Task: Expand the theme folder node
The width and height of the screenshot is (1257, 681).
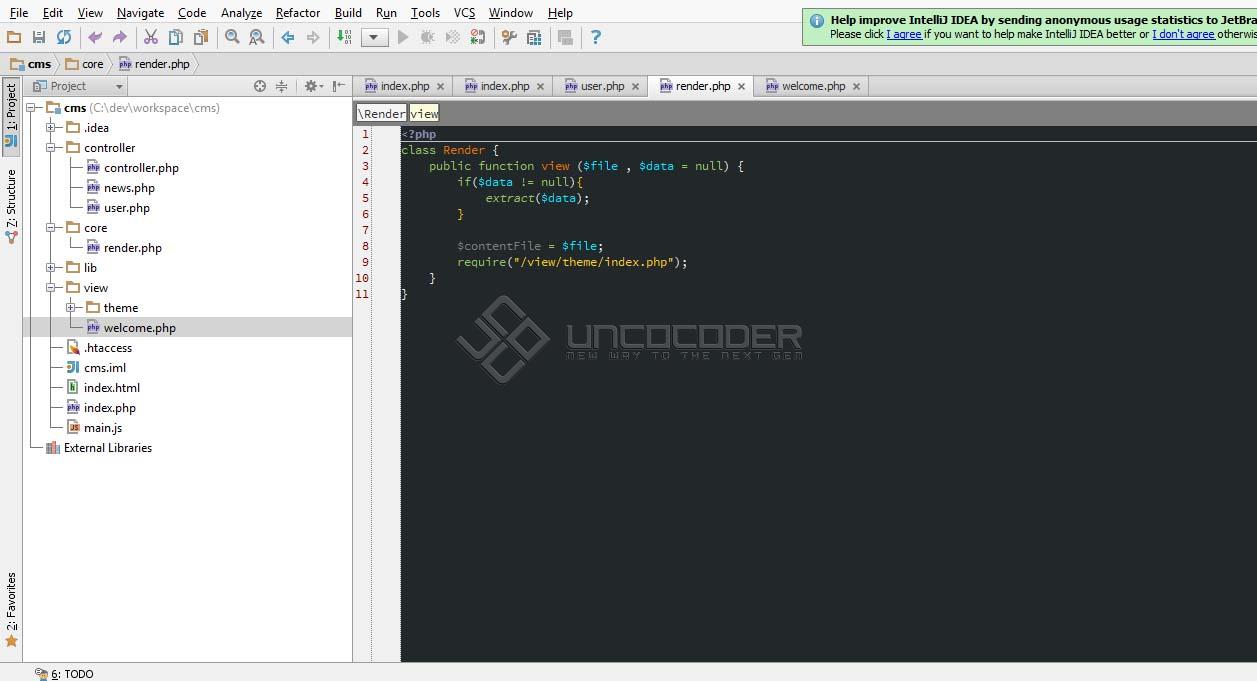Action: click(x=70, y=308)
